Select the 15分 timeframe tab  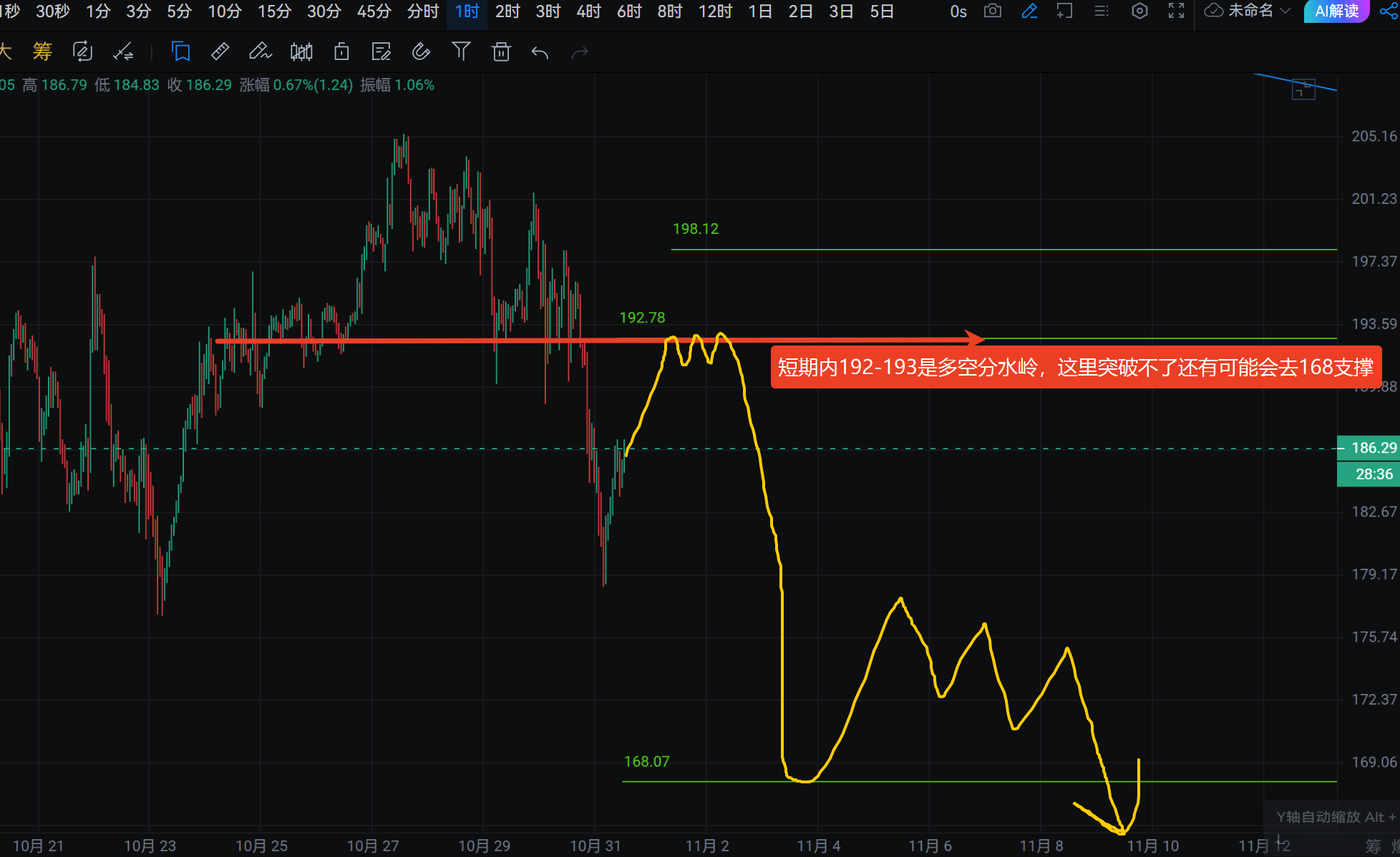(x=274, y=11)
